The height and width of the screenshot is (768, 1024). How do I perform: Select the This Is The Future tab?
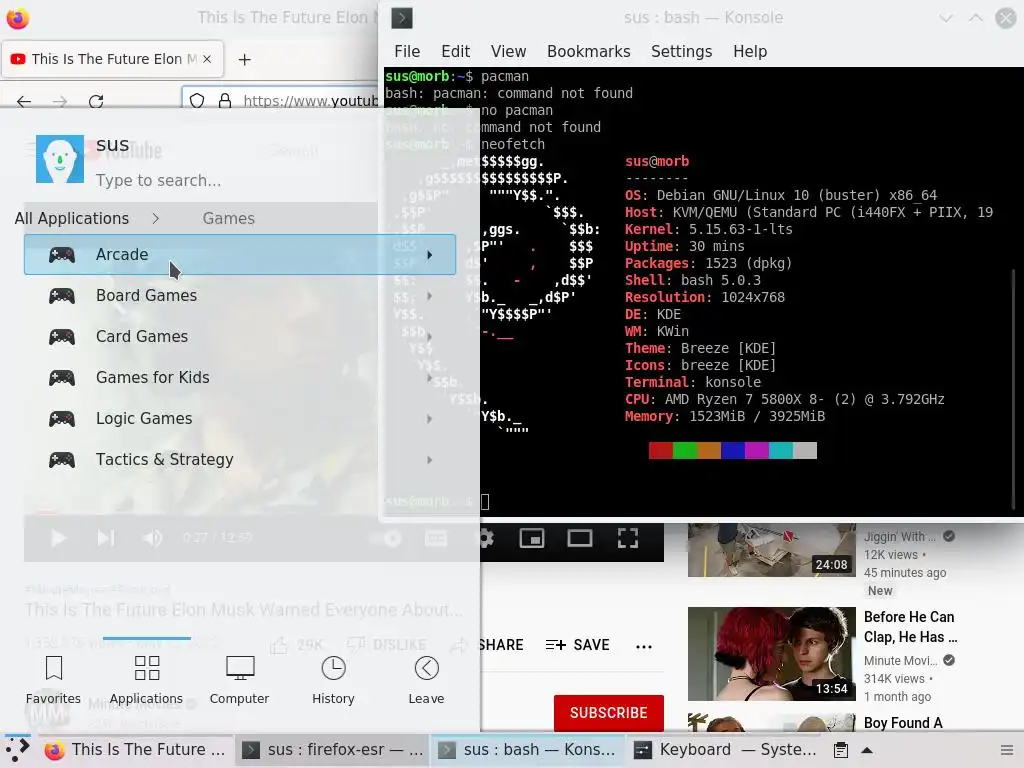click(113, 59)
